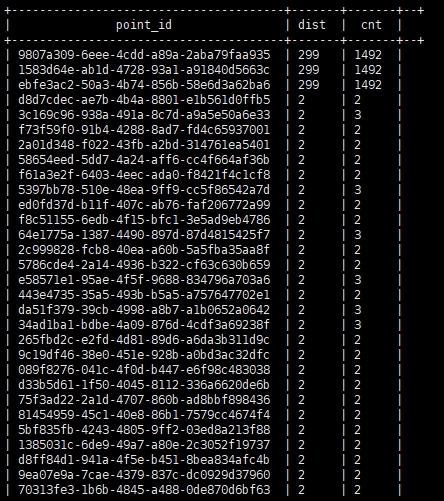Click dist value in 75f3ad22 row

301,400
